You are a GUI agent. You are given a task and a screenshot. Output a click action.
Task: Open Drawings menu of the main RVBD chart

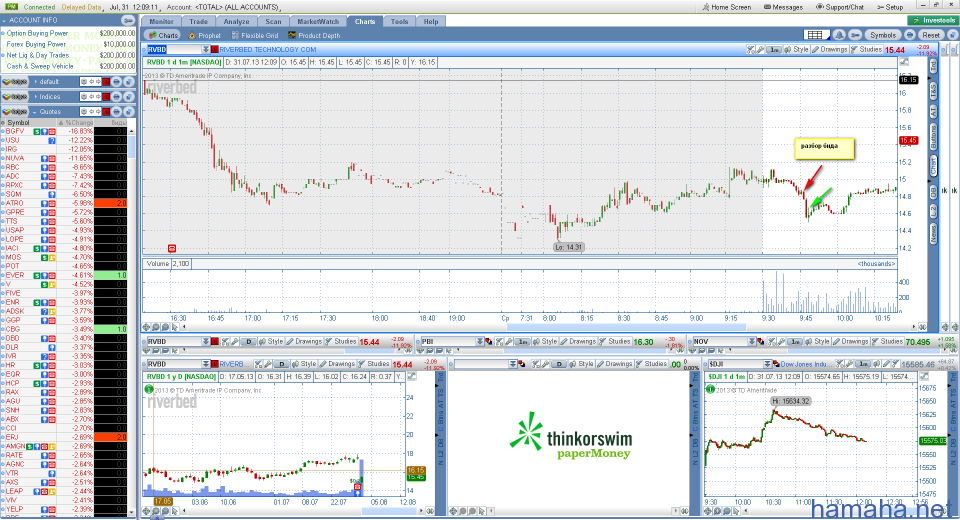pos(830,50)
